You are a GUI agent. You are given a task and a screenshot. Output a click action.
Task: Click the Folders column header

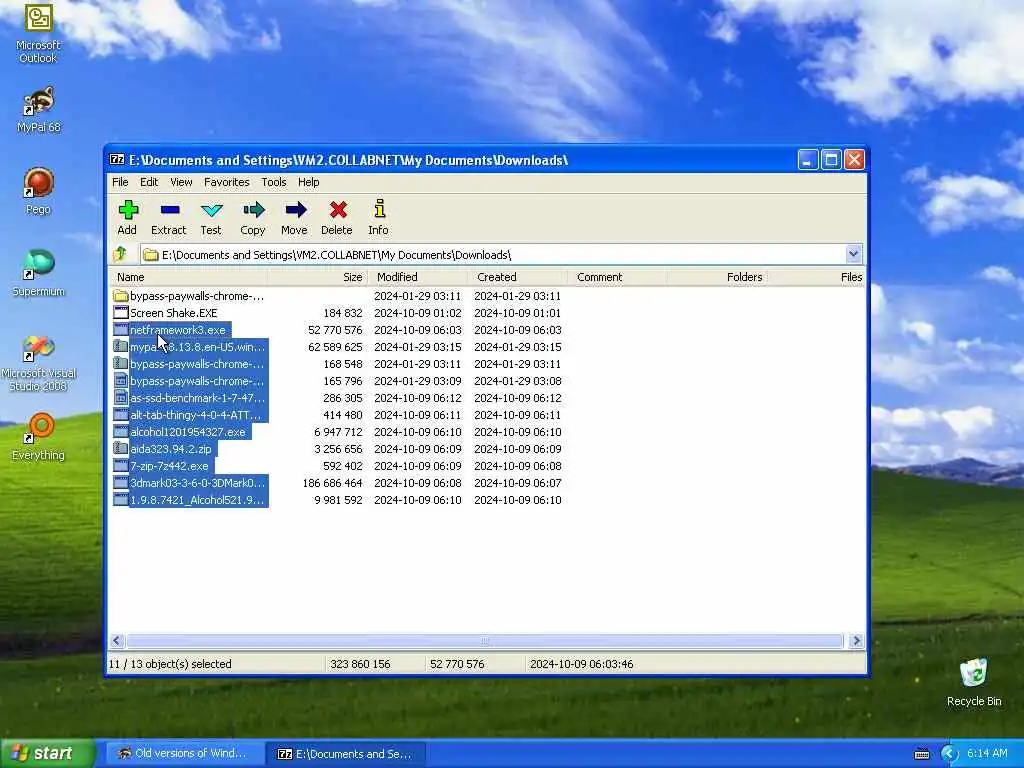(x=716, y=277)
